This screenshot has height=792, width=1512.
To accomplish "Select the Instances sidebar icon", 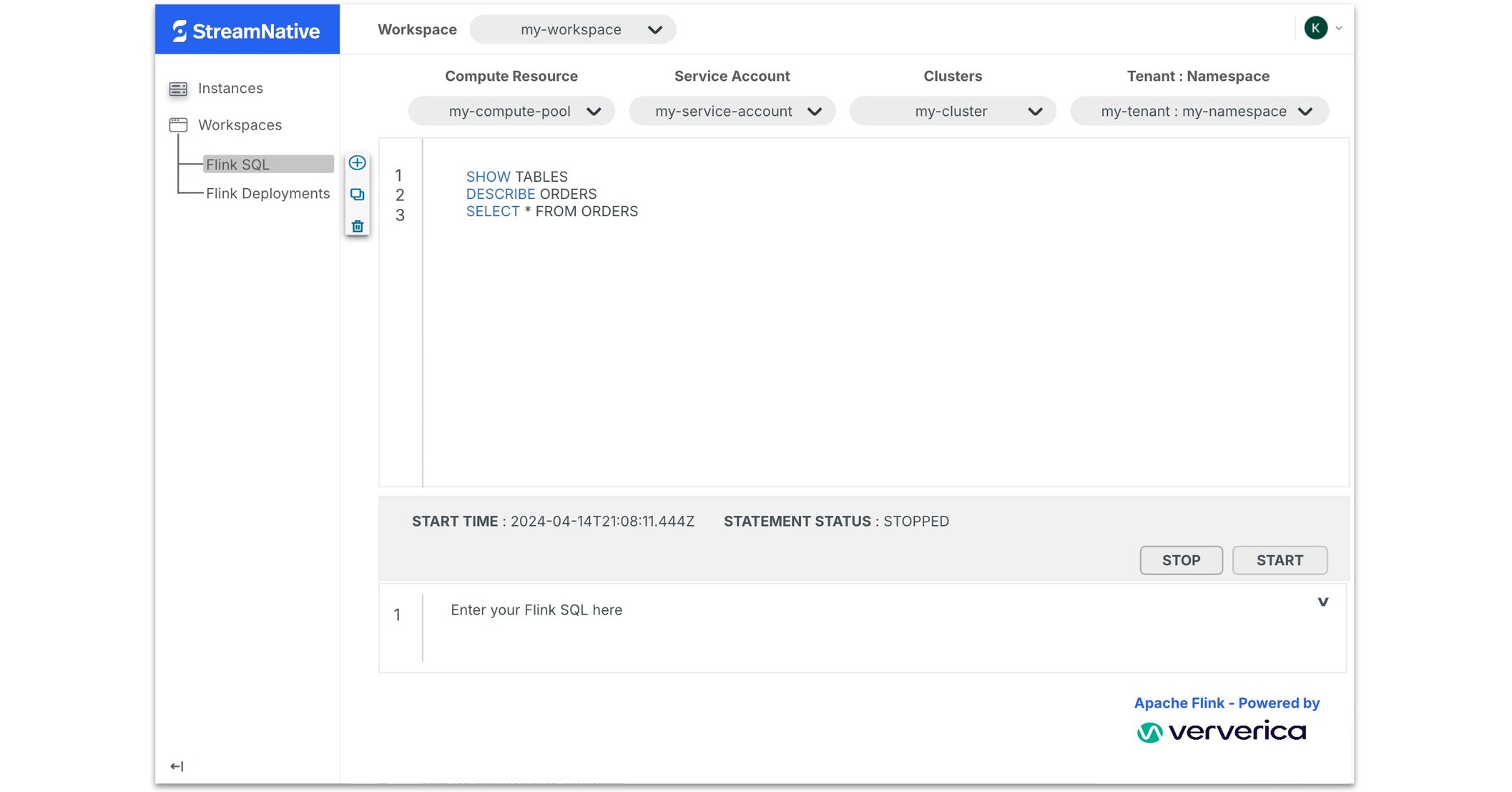I will [178, 87].
